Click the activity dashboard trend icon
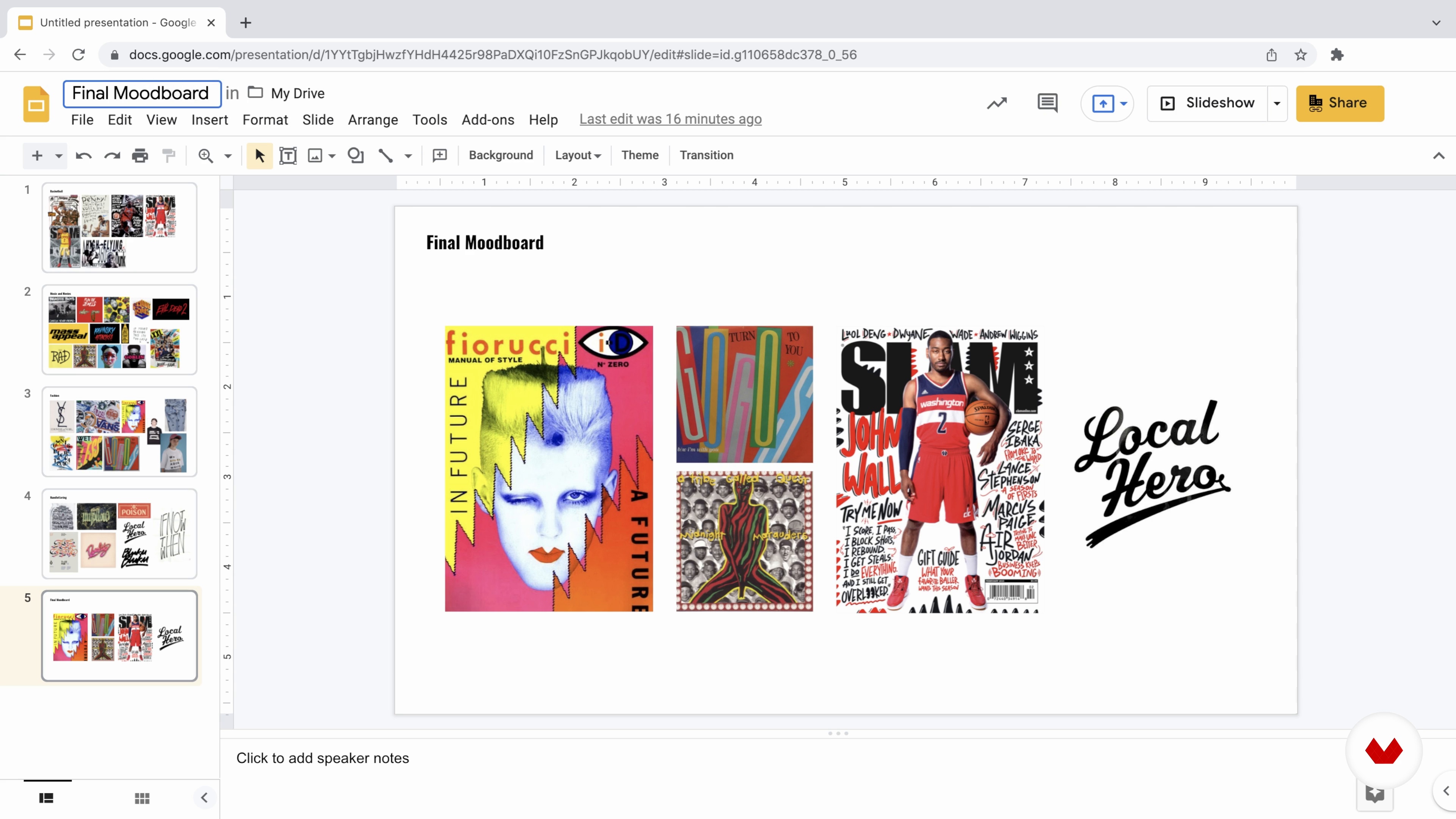This screenshot has height=819, width=1456. [997, 103]
